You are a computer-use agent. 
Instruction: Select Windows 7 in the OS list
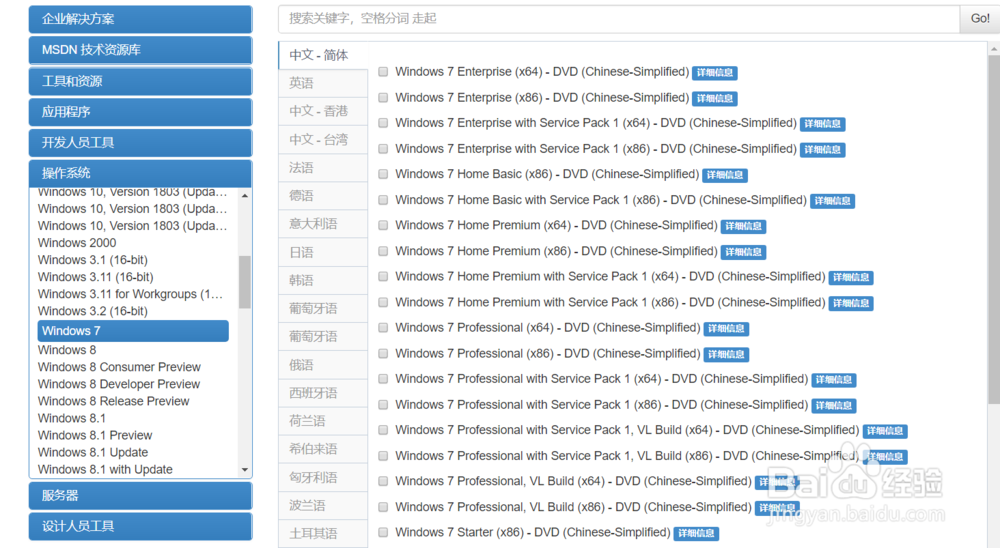pyautogui.click(x=133, y=331)
